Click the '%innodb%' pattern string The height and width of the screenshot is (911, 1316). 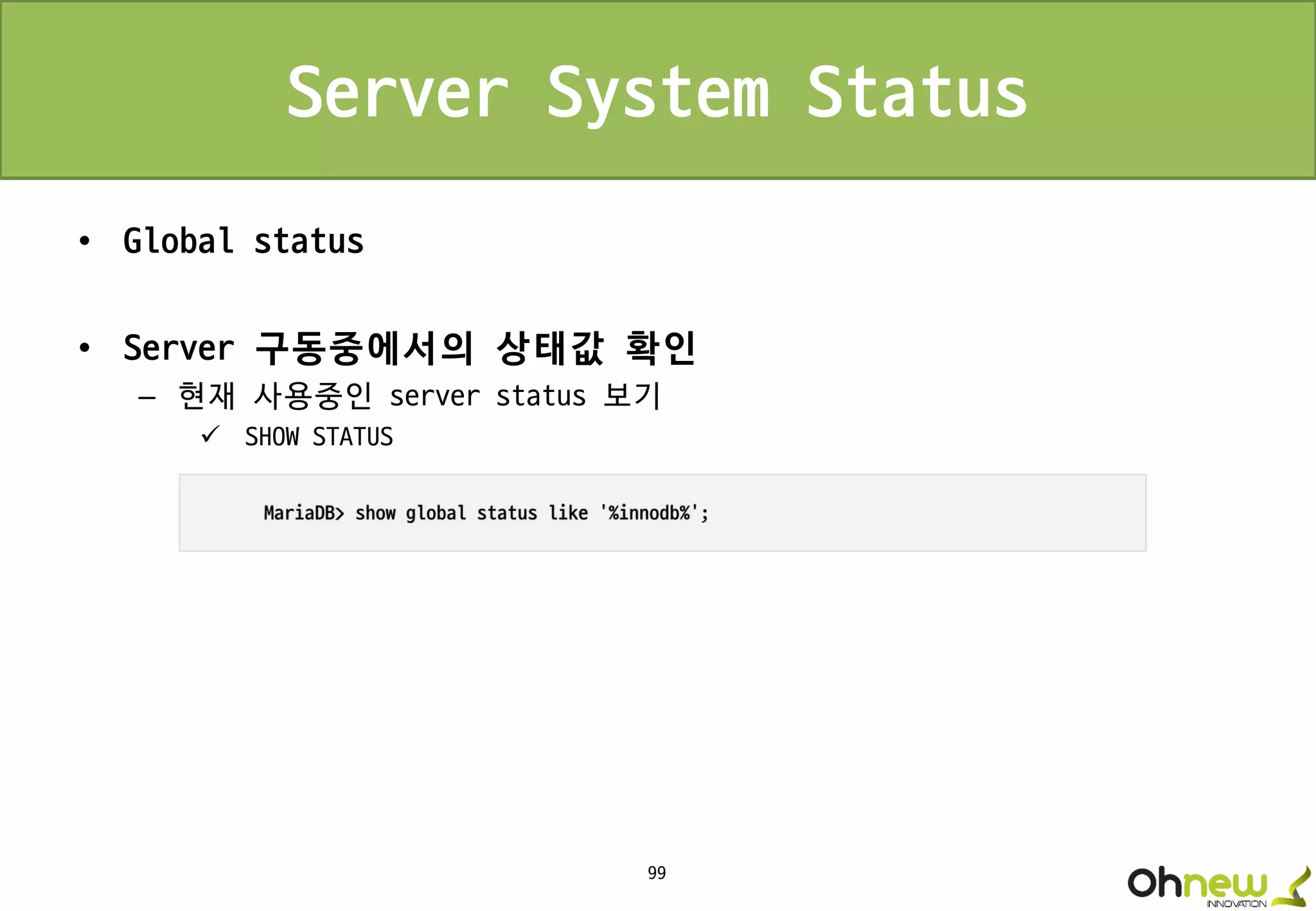(649, 513)
